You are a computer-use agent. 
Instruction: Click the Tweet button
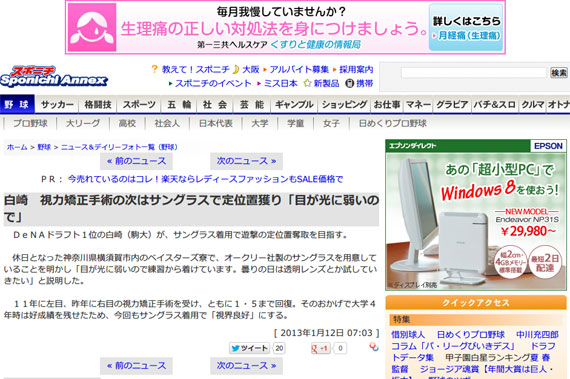[249, 348]
